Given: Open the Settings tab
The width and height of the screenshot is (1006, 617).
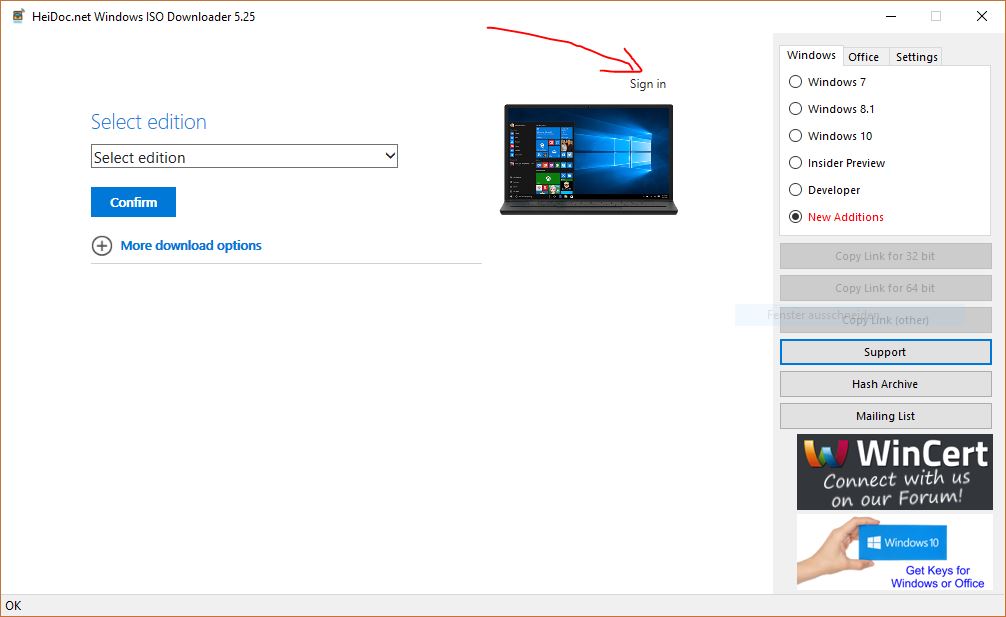Looking at the screenshot, I should pos(916,57).
